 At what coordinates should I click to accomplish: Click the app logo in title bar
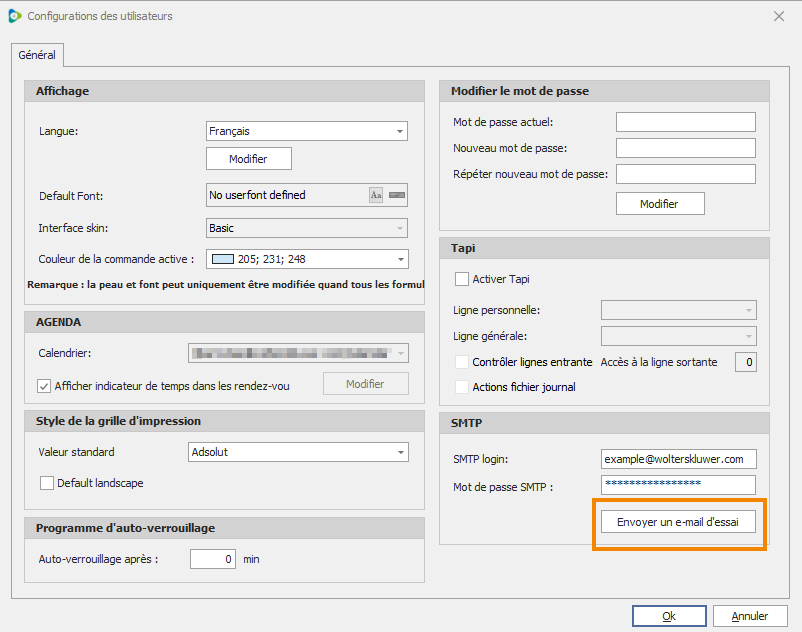[x=15, y=16]
